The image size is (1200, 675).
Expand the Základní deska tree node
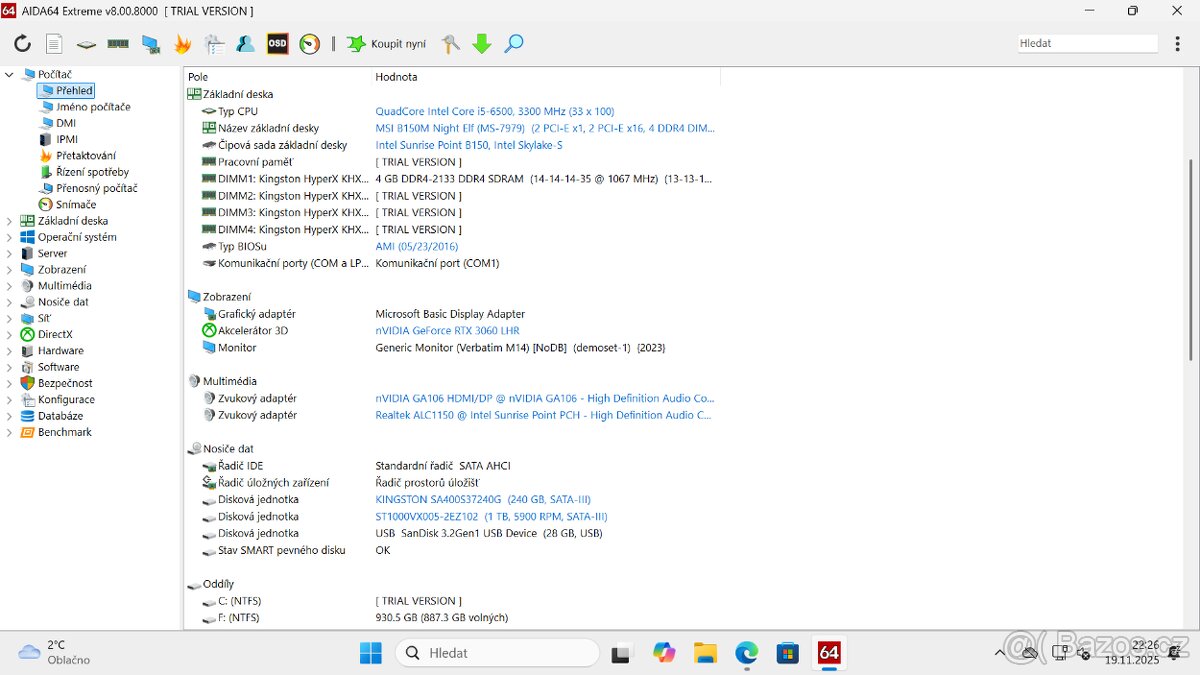point(10,221)
